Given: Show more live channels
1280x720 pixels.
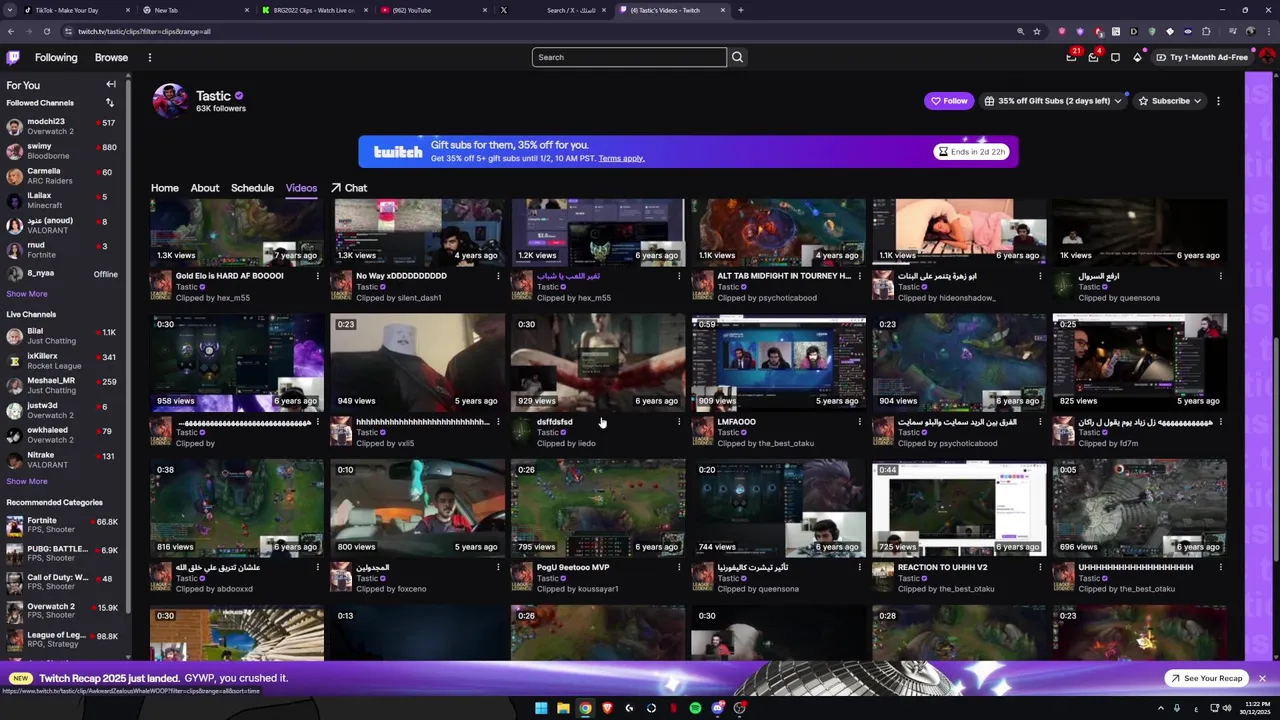Looking at the screenshot, I should click(x=27, y=481).
